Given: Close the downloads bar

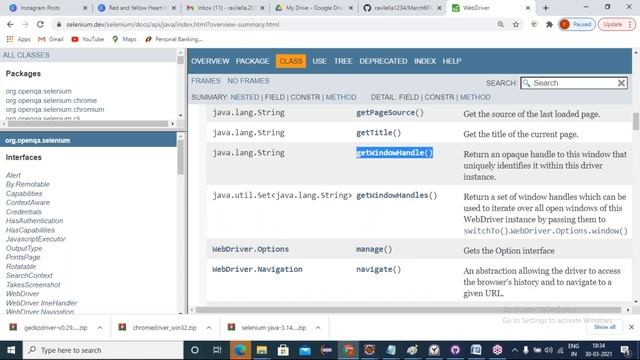Looking at the screenshot, I should tap(631, 327).
